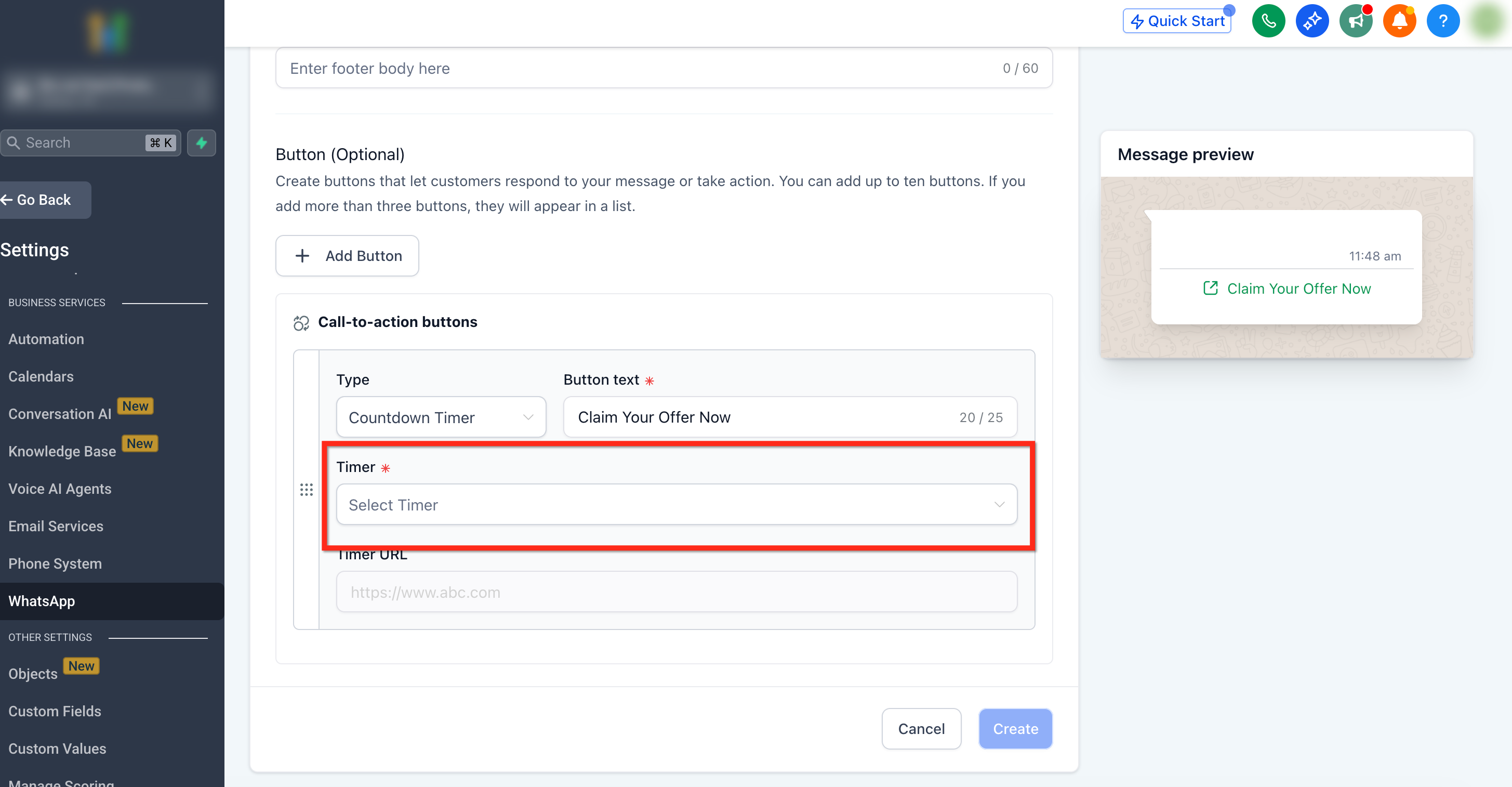Click the blue help question mark icon

point(1443,21)
